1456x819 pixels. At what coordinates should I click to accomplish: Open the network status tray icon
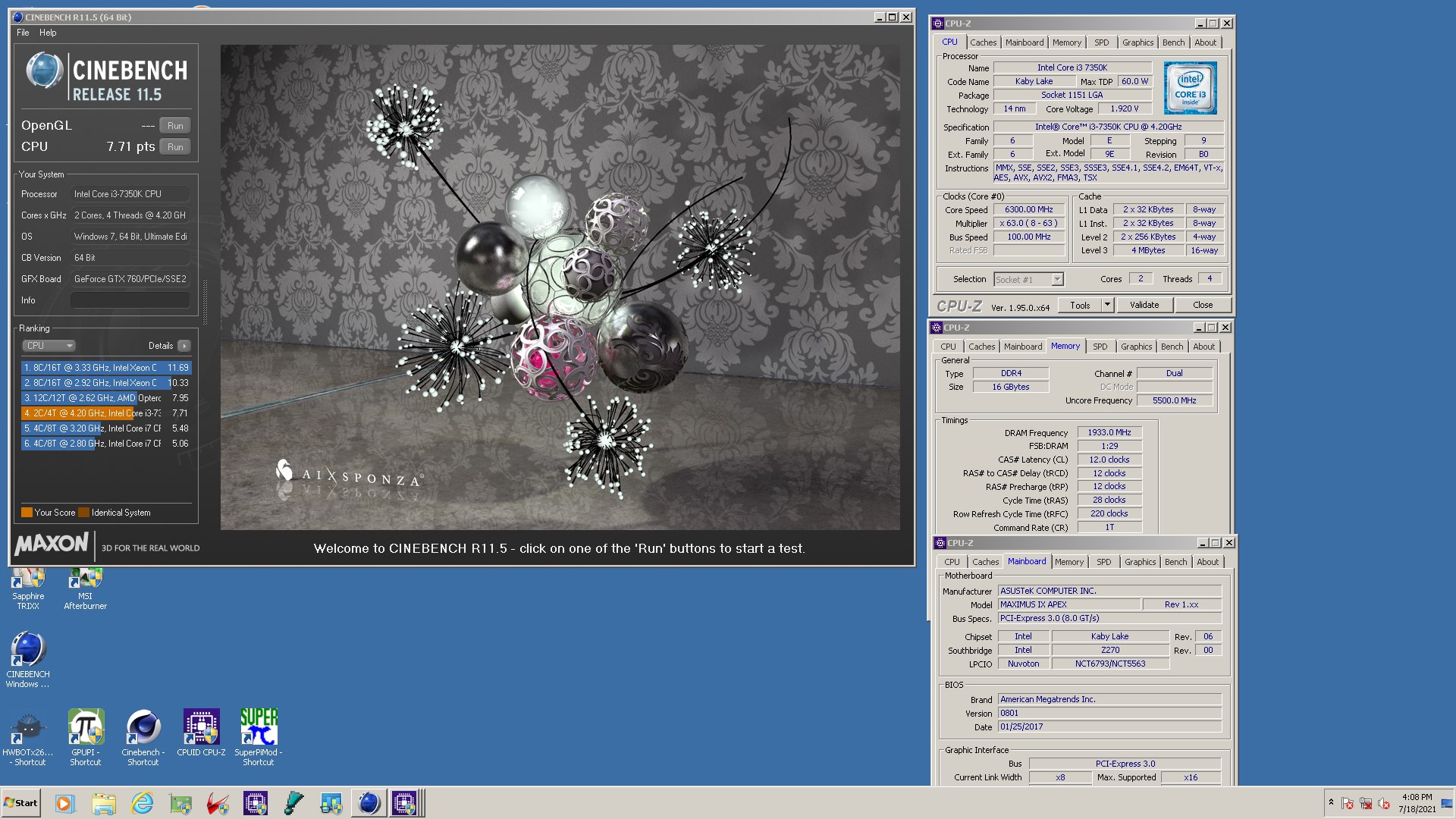click(x=1366, y=803)
